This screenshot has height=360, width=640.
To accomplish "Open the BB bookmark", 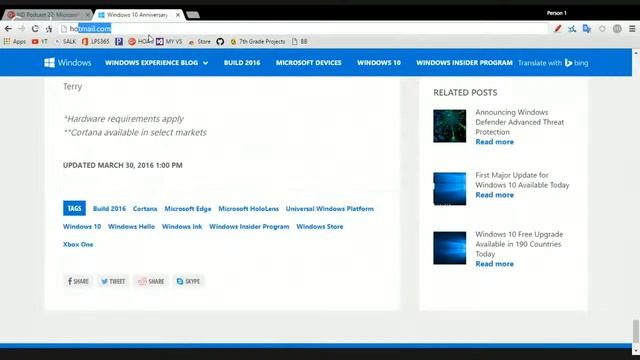I will 300,41.
